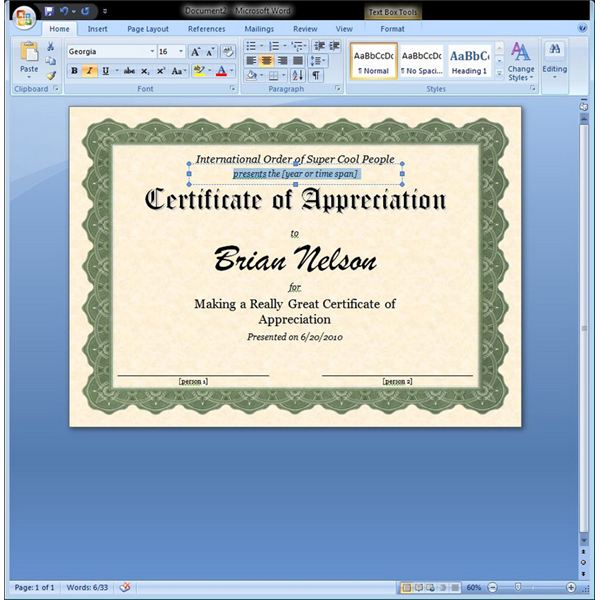Viewport: 600px width, 600px height.
Task: Click the Save icon in Quick Access
Action: coord(48,12)
